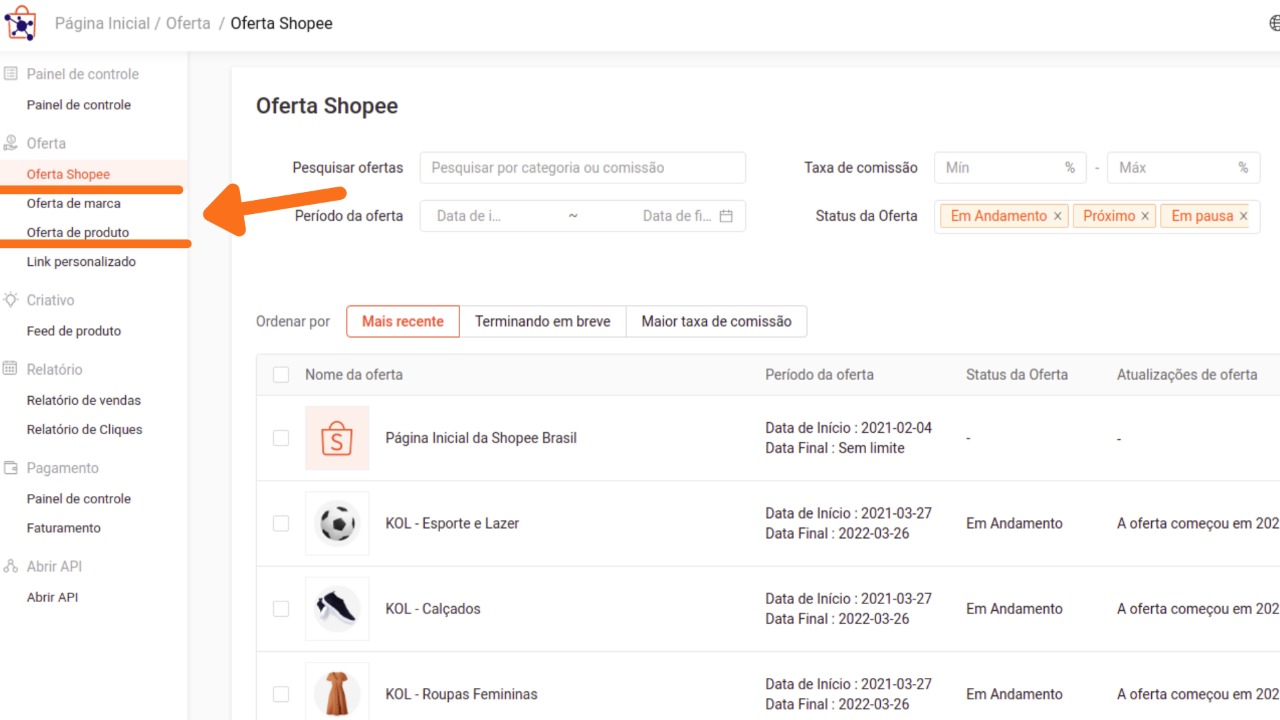Click the Abrir API section icon

11,566
